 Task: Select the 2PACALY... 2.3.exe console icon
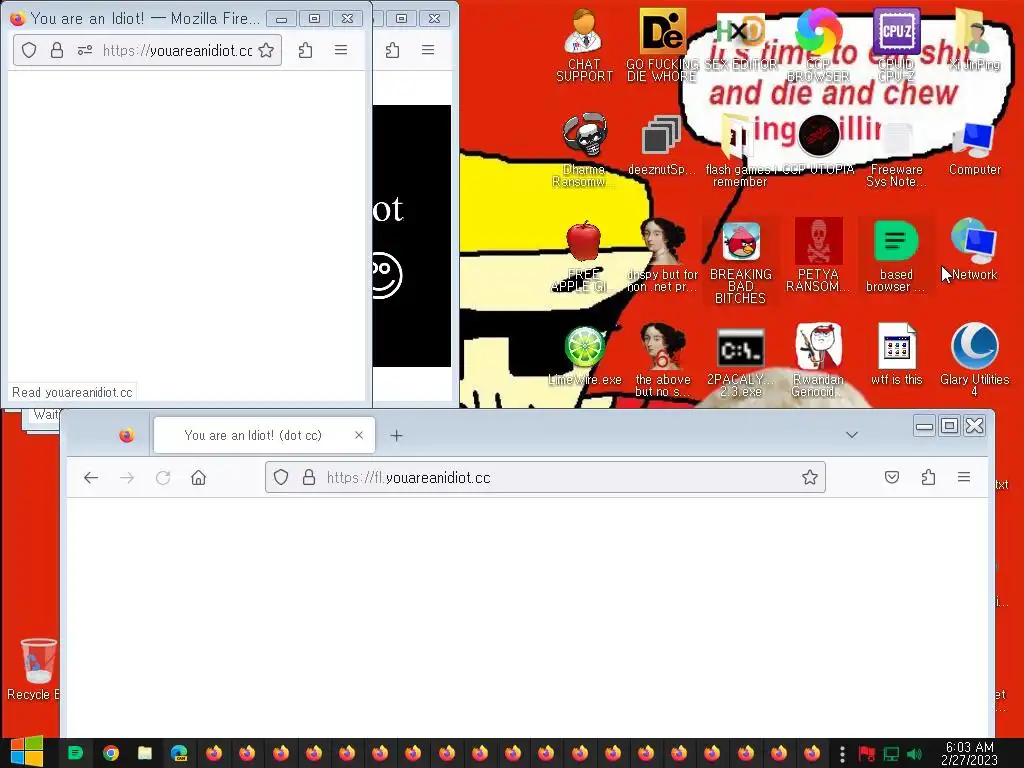[x=741, y=361]
